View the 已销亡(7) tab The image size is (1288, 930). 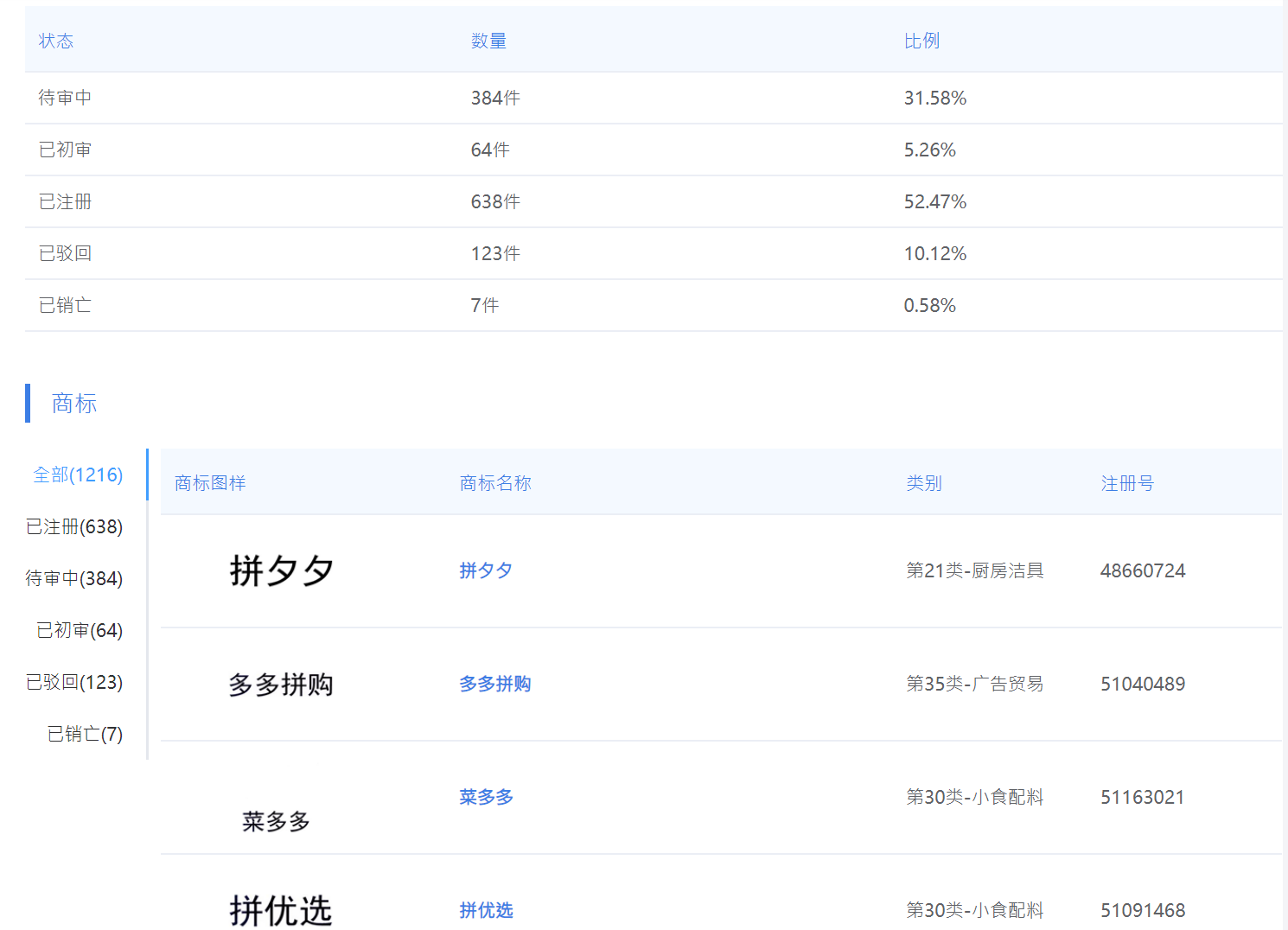(x=85, y=734)
